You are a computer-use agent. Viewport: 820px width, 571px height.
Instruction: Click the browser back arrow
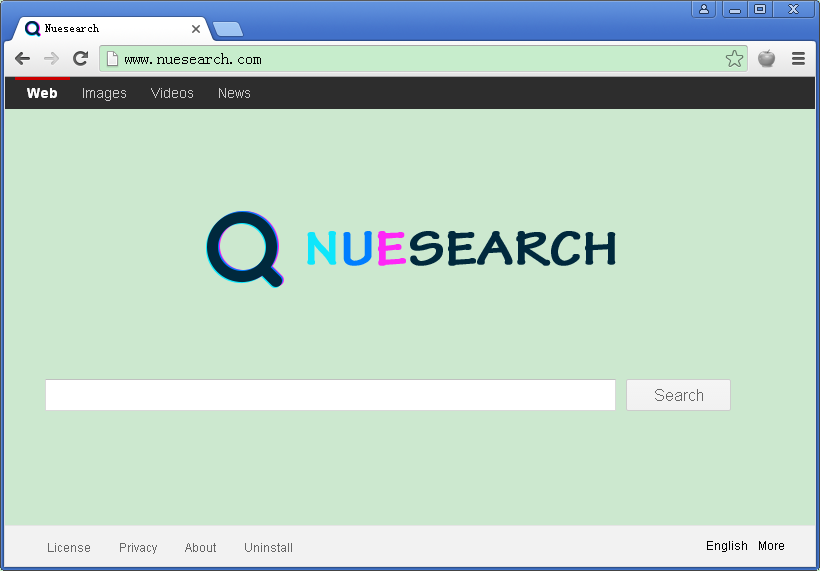pos(22,59)
